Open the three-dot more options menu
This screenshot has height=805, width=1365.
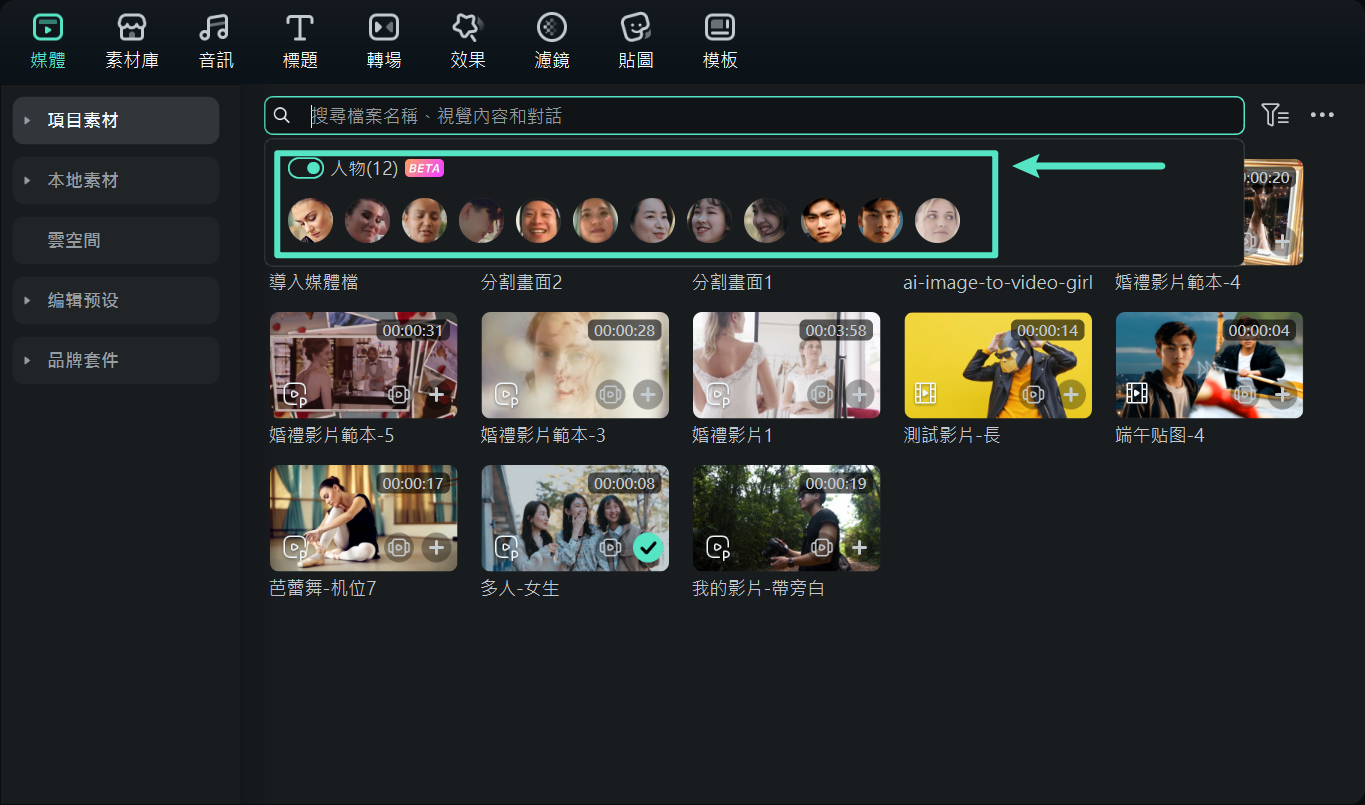[1322, 115]
